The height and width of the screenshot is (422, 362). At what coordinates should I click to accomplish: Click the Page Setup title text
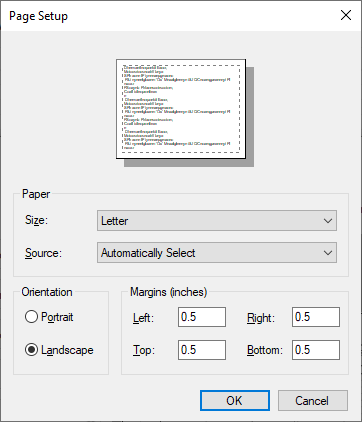38,16
